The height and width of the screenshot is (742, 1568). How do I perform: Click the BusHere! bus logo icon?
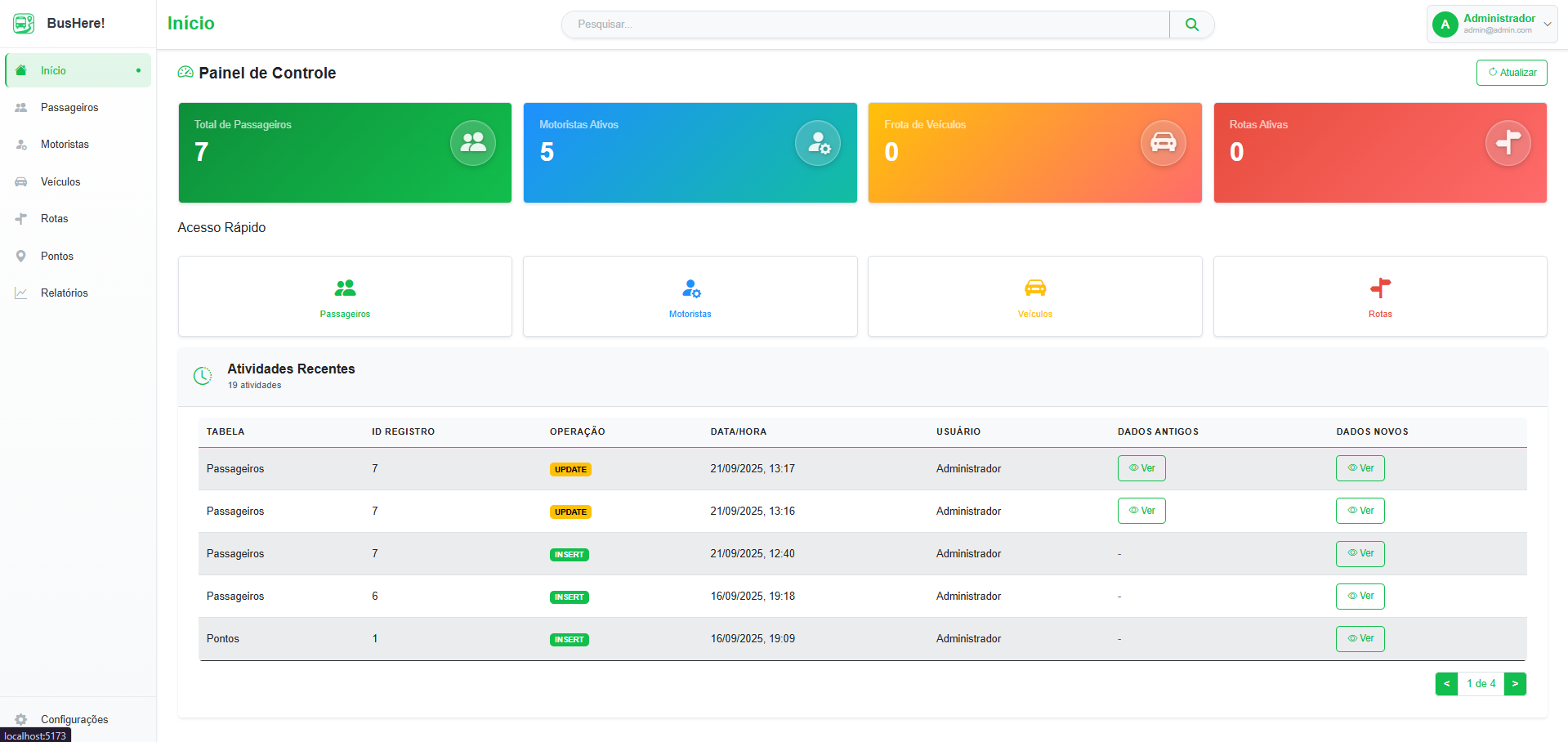(x=24, y=24)
